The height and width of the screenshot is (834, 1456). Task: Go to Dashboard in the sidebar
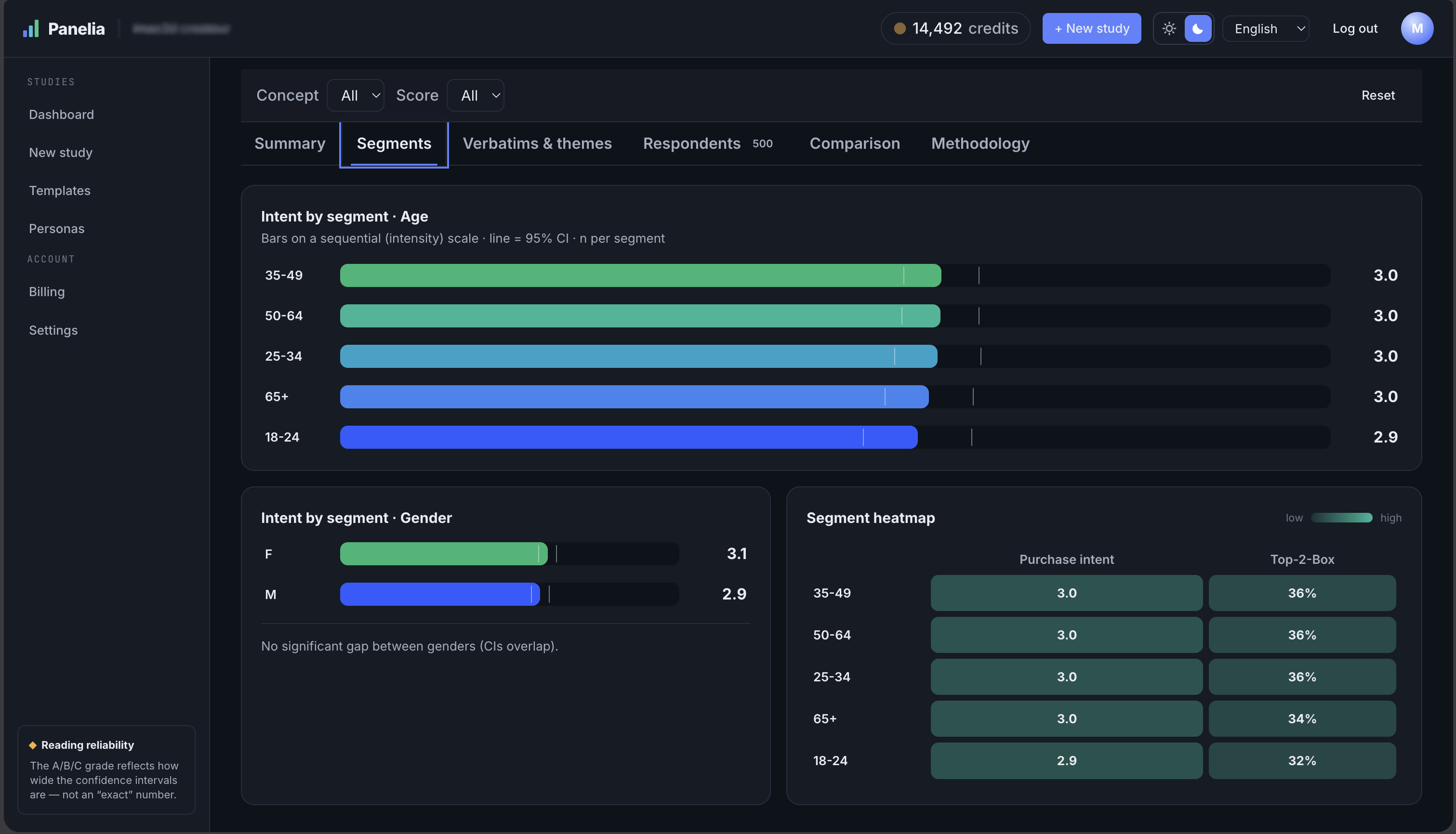[61, 115]
